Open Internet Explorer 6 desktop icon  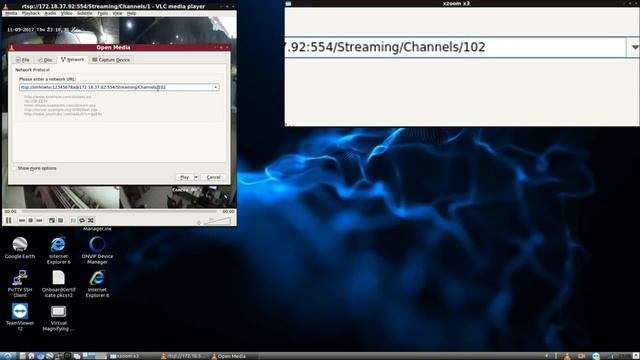pos(58,250)
